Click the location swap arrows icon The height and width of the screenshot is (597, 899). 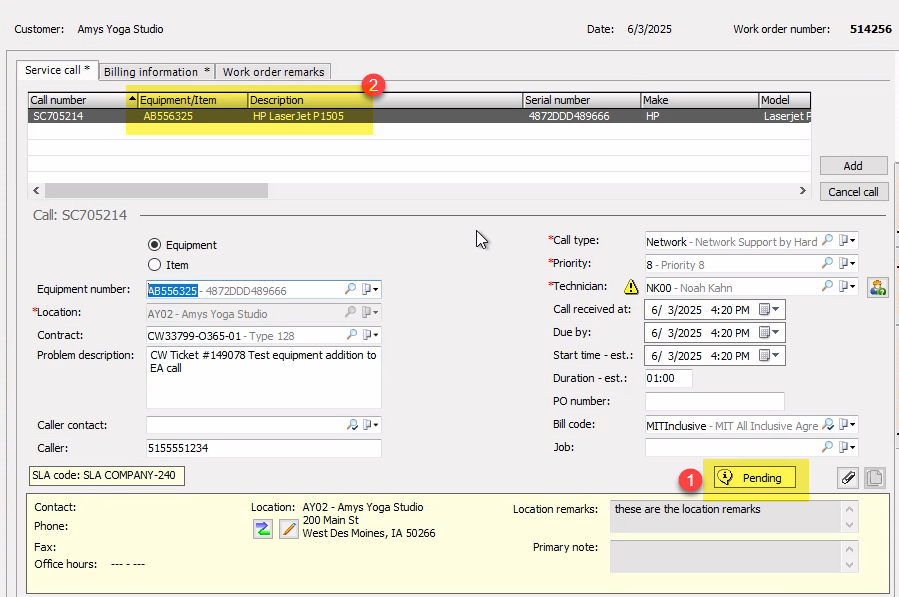(263, 529)
